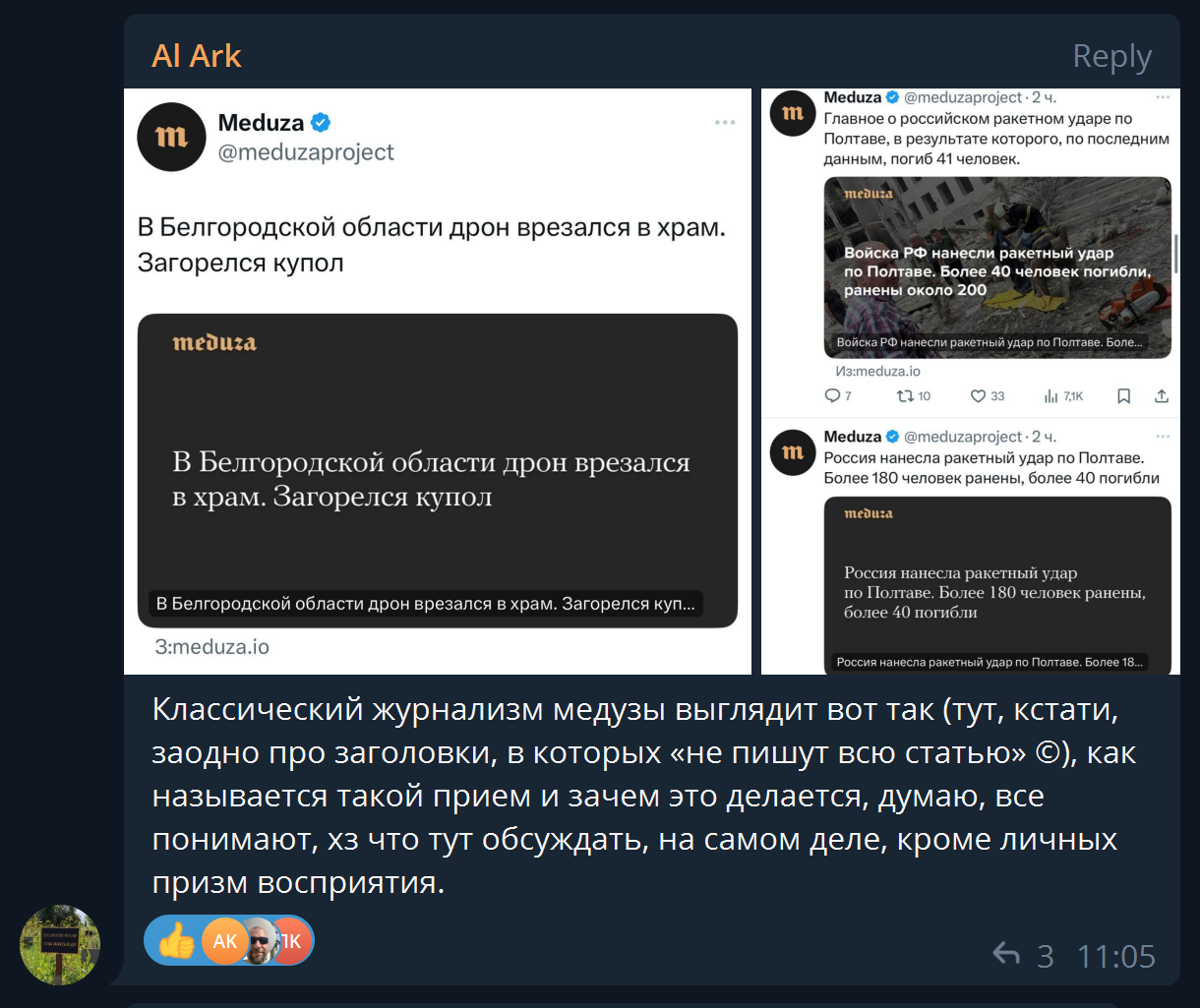The image size is (1200, 1008).
Task: Click the AK reactor avatar
Action: click(225, 941)
